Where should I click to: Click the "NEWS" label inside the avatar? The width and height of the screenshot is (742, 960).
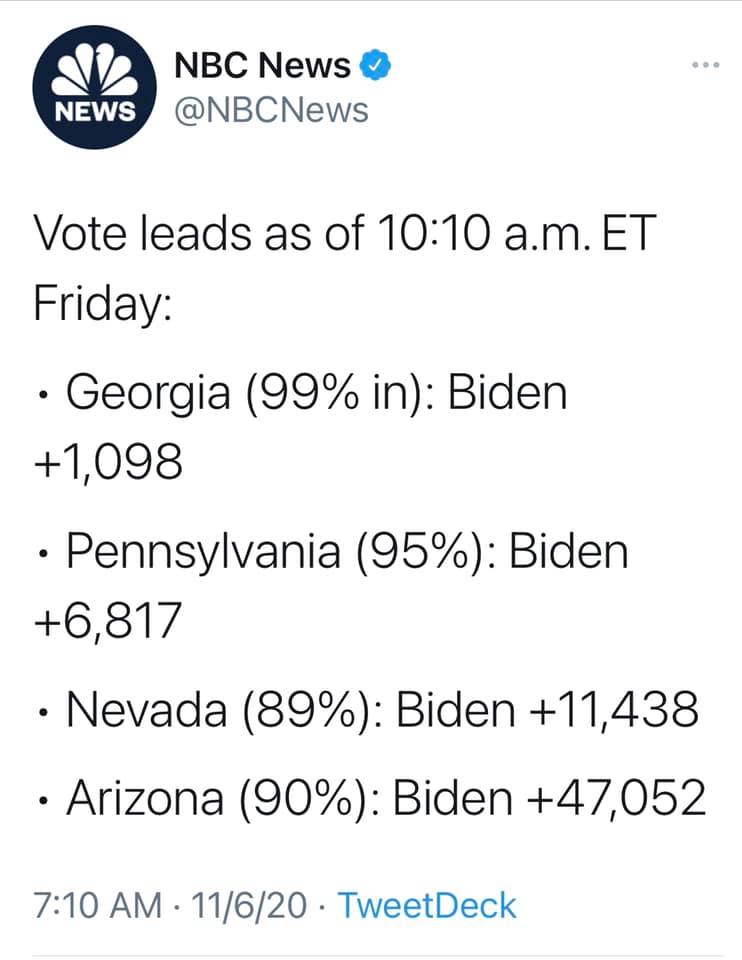pyautogui.click(x=92, y=109)
